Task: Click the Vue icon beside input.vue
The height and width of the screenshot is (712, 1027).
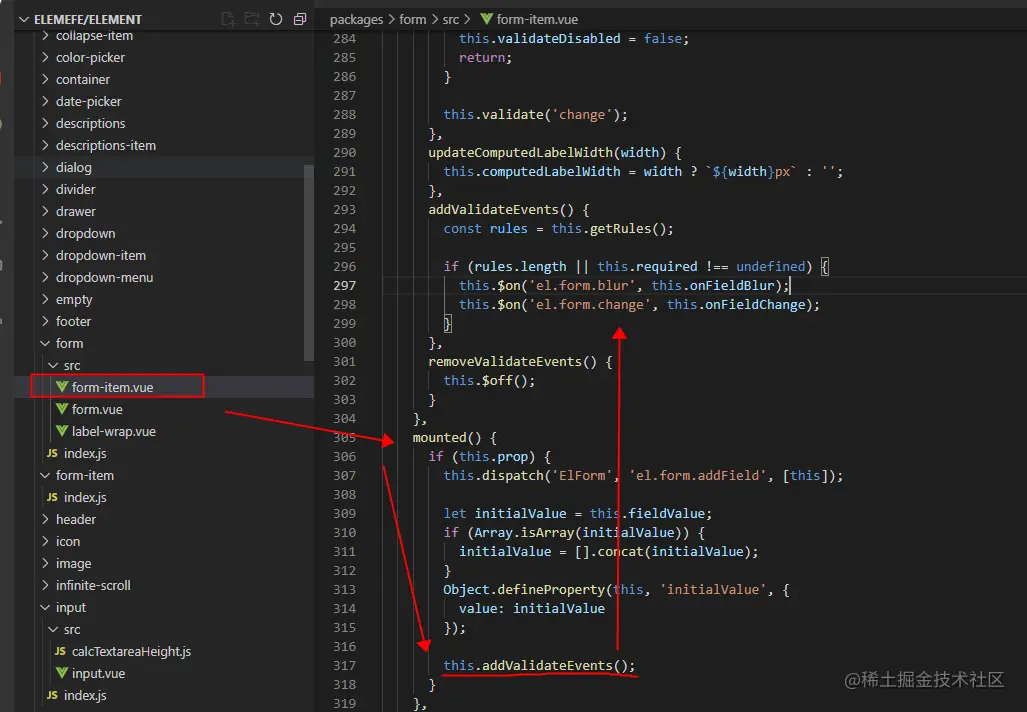Action: point(62,673)
